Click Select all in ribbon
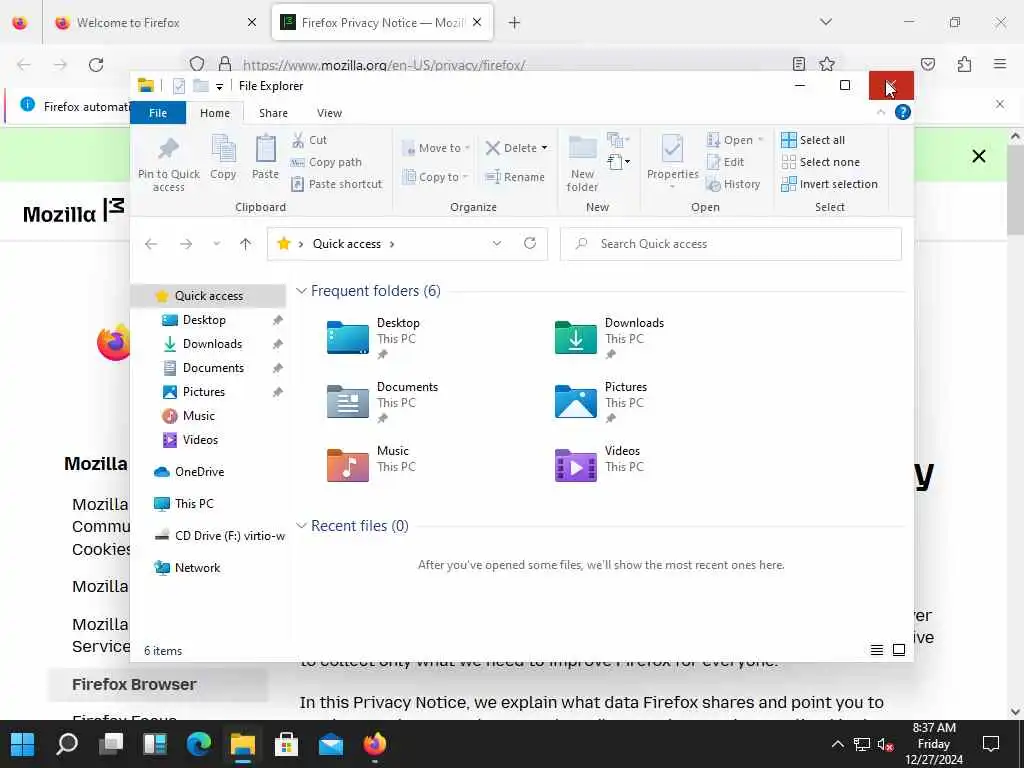The height and width of the screenshot is (768, 1024). (x=813, y=140)
